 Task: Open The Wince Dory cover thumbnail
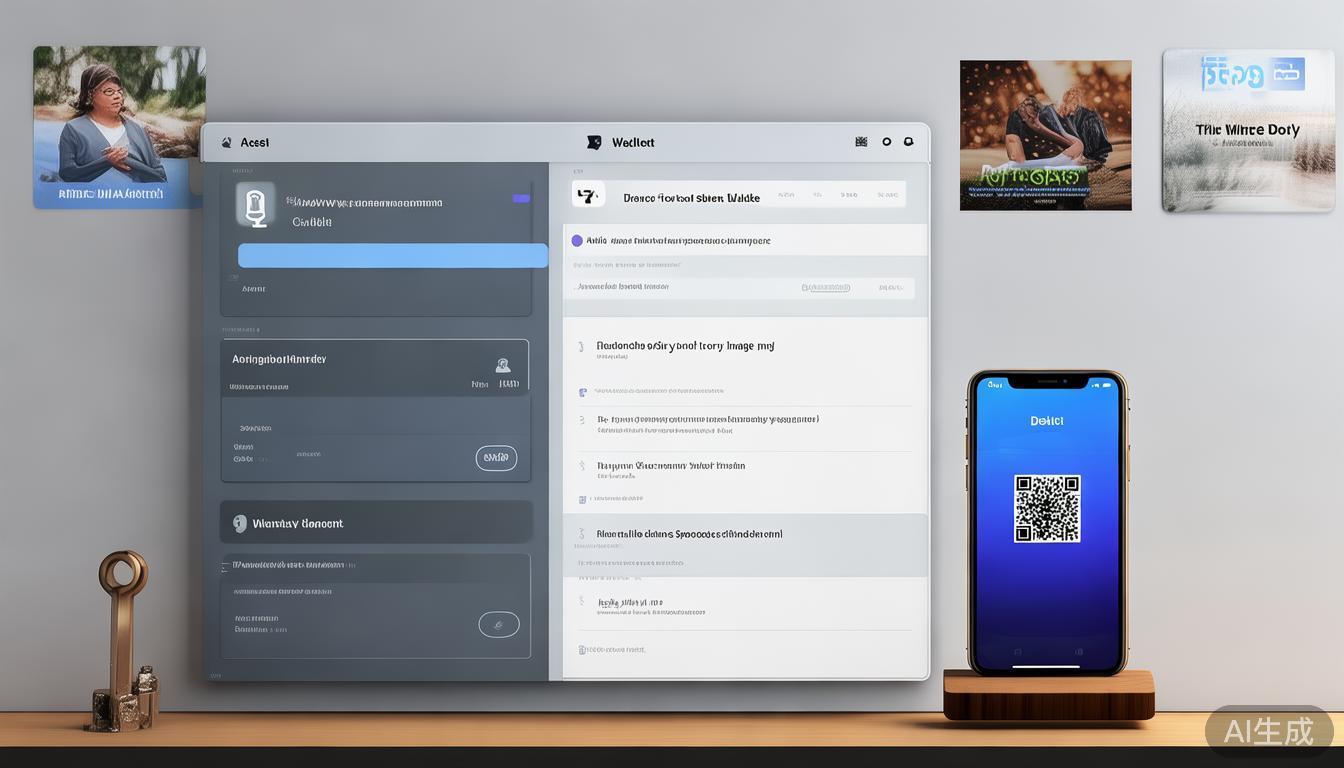pos(1248,130)
